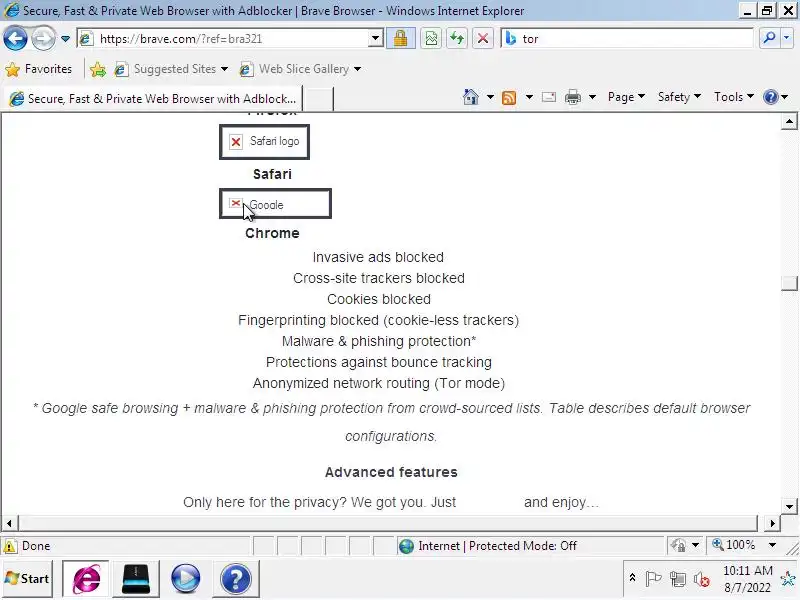Click the Action Center flag icon
This screenshot has height=600, width=800.
653,579
